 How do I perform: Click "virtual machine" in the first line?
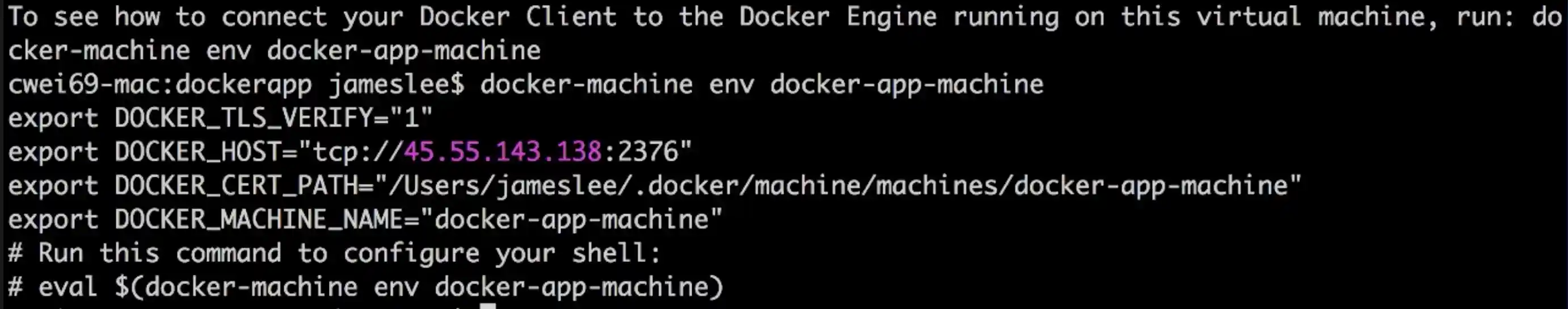[1309, 16]
